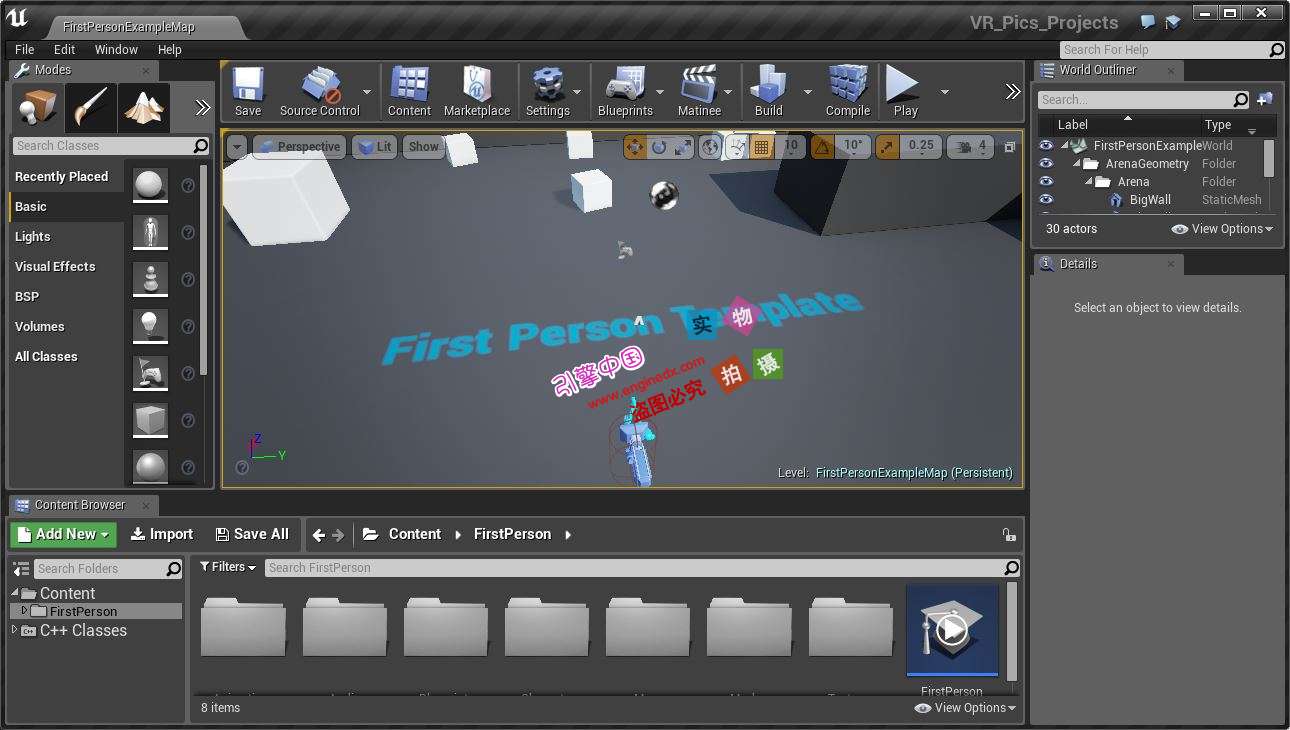This screenshot has width=1290, height=730.
Task: Click the surface snapping icon in viewport
Action: (x=737, y=147)
